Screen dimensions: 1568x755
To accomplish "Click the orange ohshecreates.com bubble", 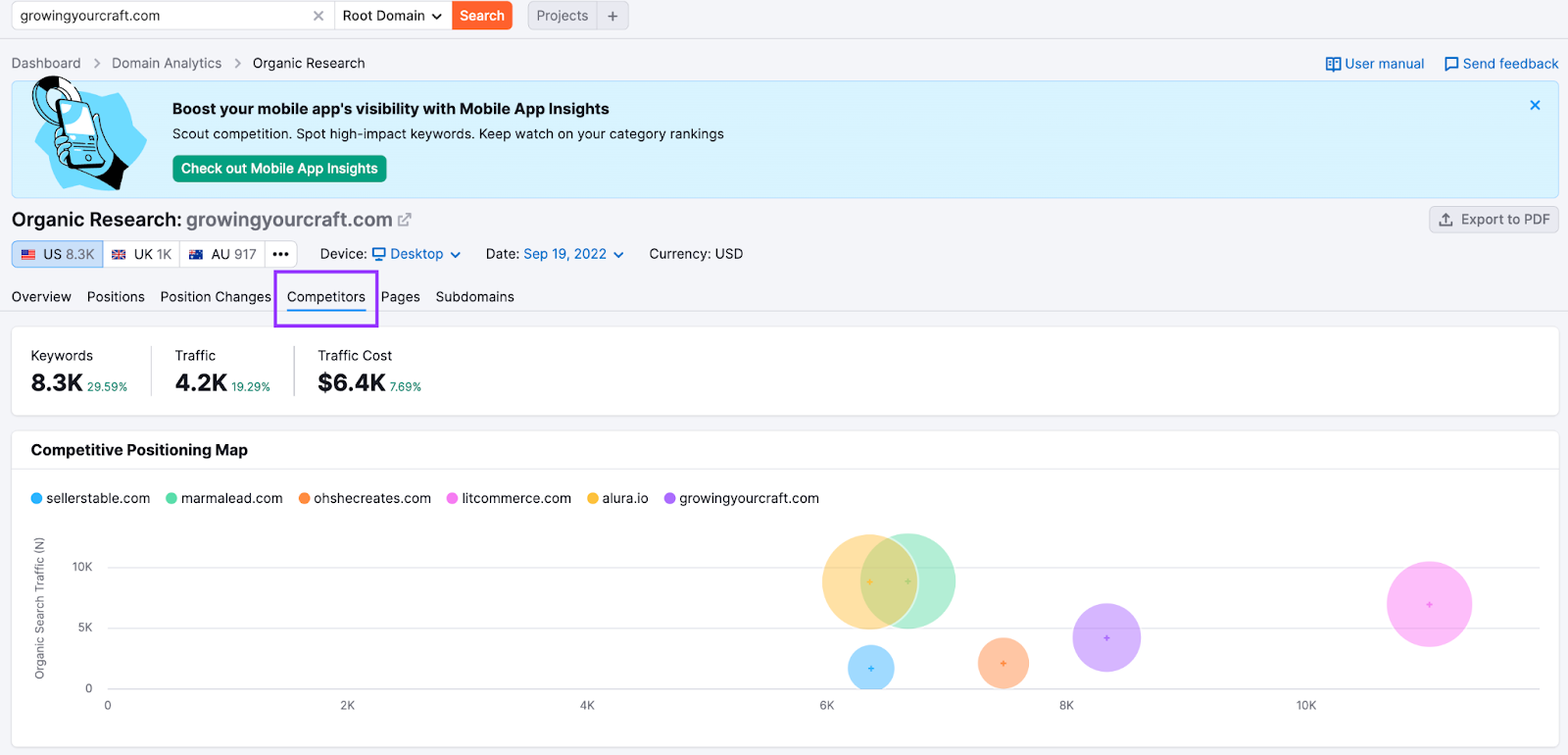I will (1004, 663).
